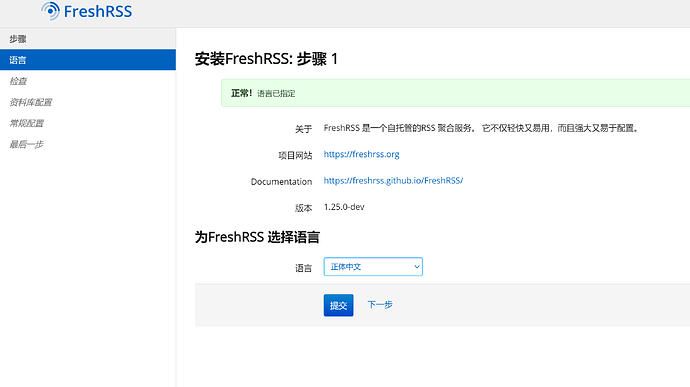Click the 步骤 sidebar header

(88, 39)
